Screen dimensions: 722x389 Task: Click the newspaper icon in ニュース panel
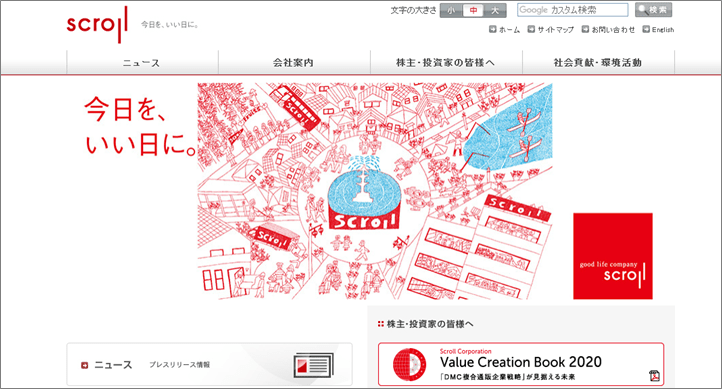(x=314, y=366)
